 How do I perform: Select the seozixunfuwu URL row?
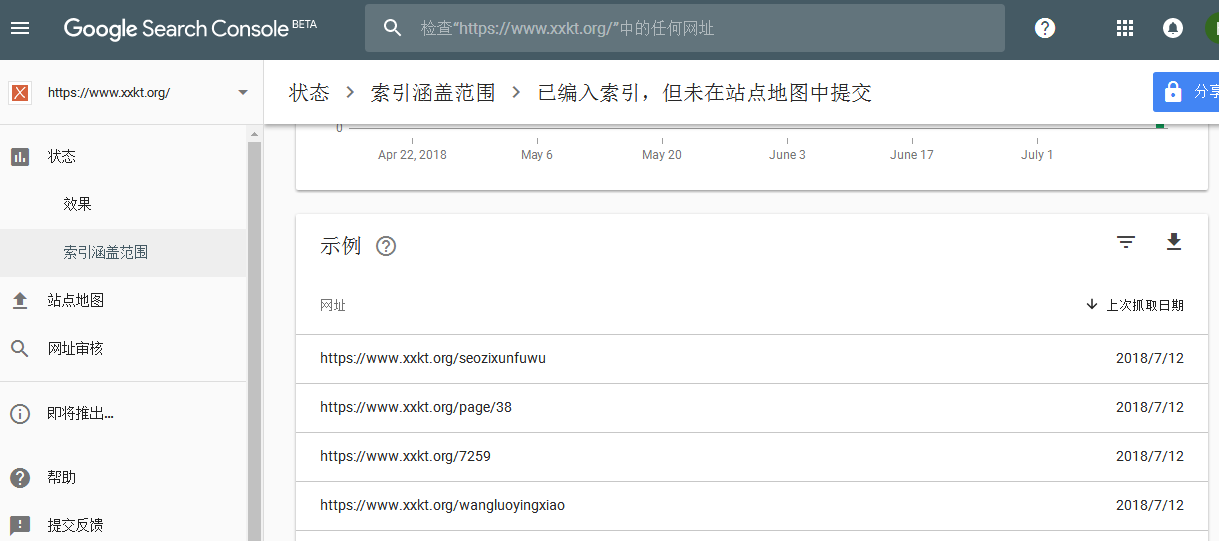(752, 359)
